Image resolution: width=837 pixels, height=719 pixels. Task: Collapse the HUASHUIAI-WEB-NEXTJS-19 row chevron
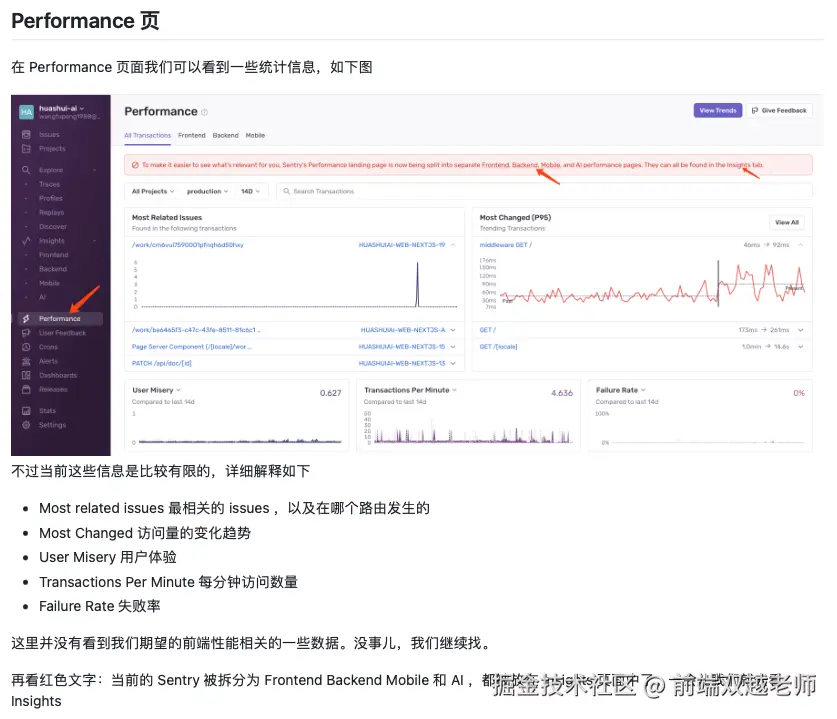[453, 244]
